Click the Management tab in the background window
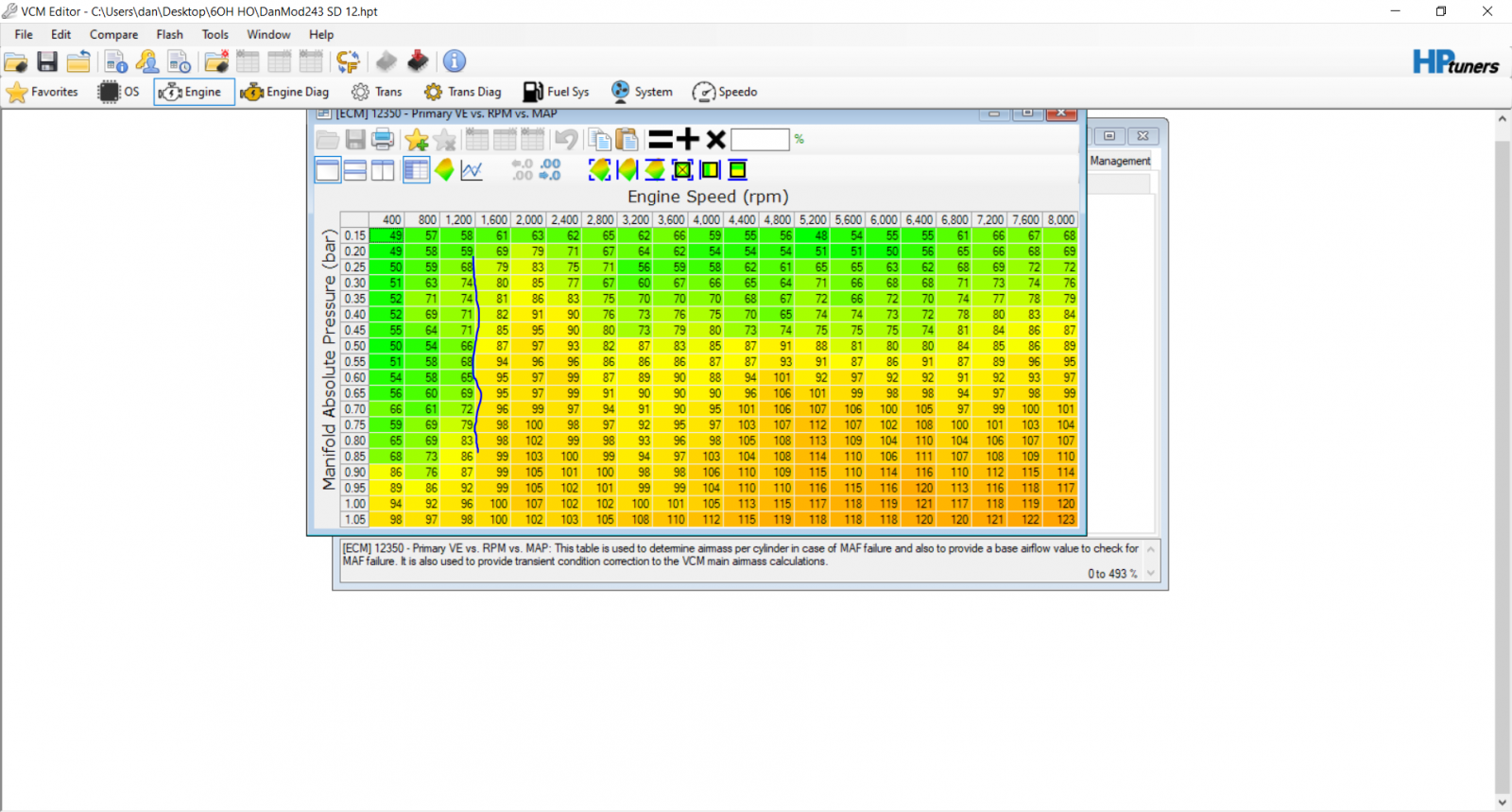 (x=1120, y=161)
